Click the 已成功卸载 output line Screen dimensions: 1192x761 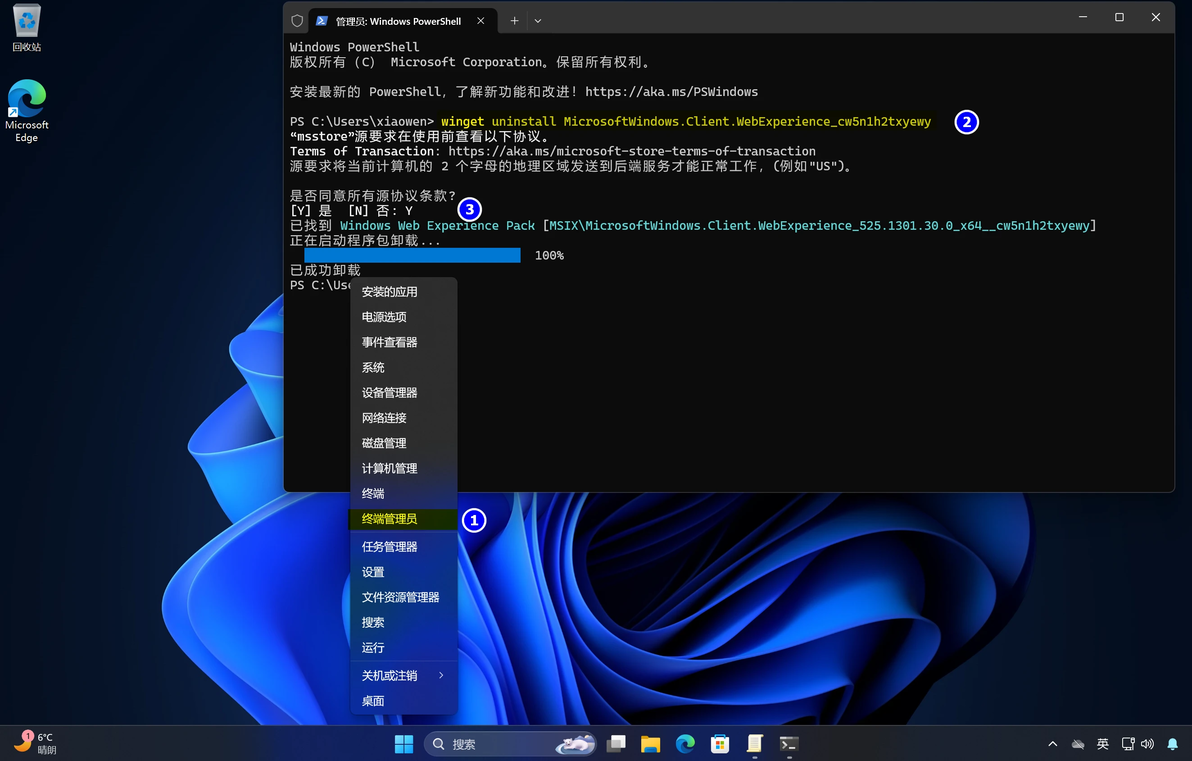[325, 271]
